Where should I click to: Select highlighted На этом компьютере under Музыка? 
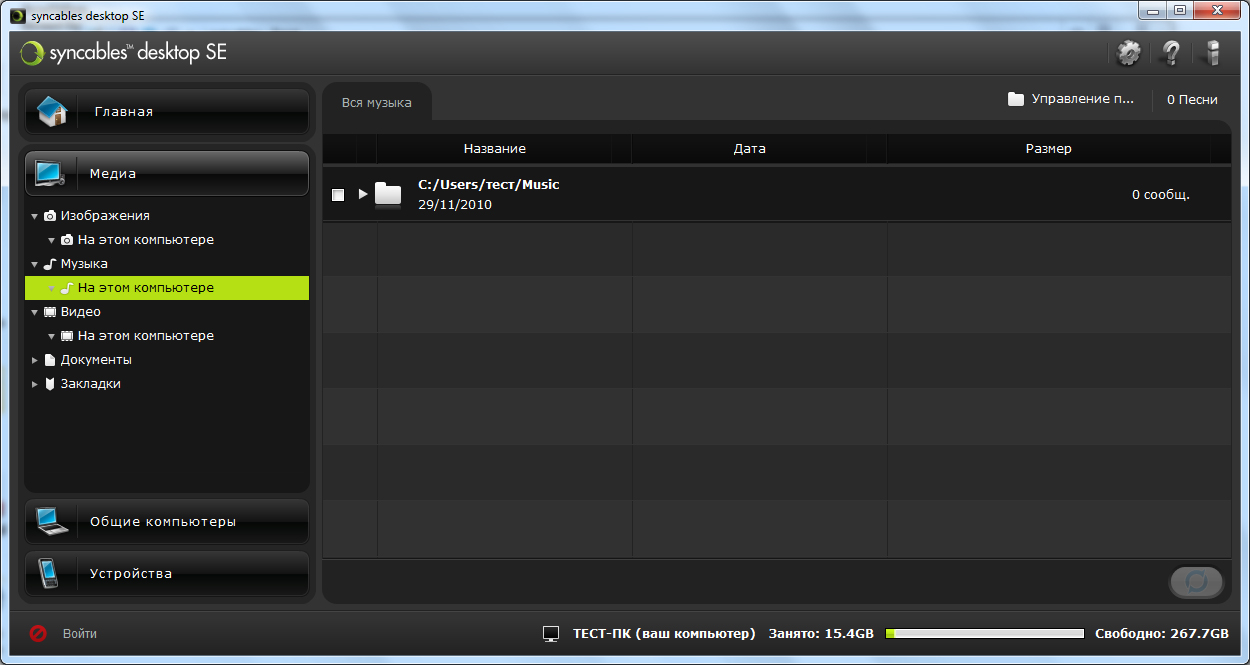coord(167,288)
